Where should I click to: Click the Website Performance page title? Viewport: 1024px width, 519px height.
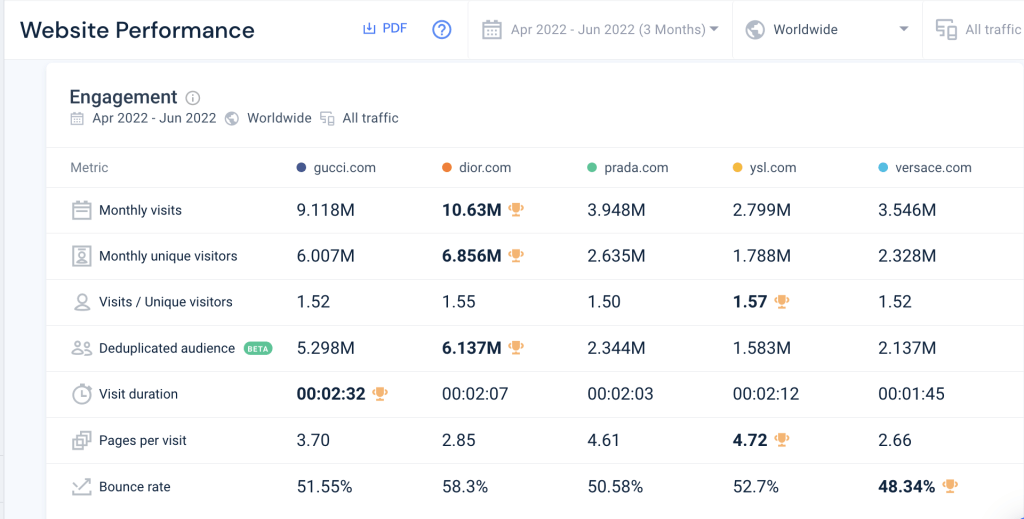click(x=137, y=29)
